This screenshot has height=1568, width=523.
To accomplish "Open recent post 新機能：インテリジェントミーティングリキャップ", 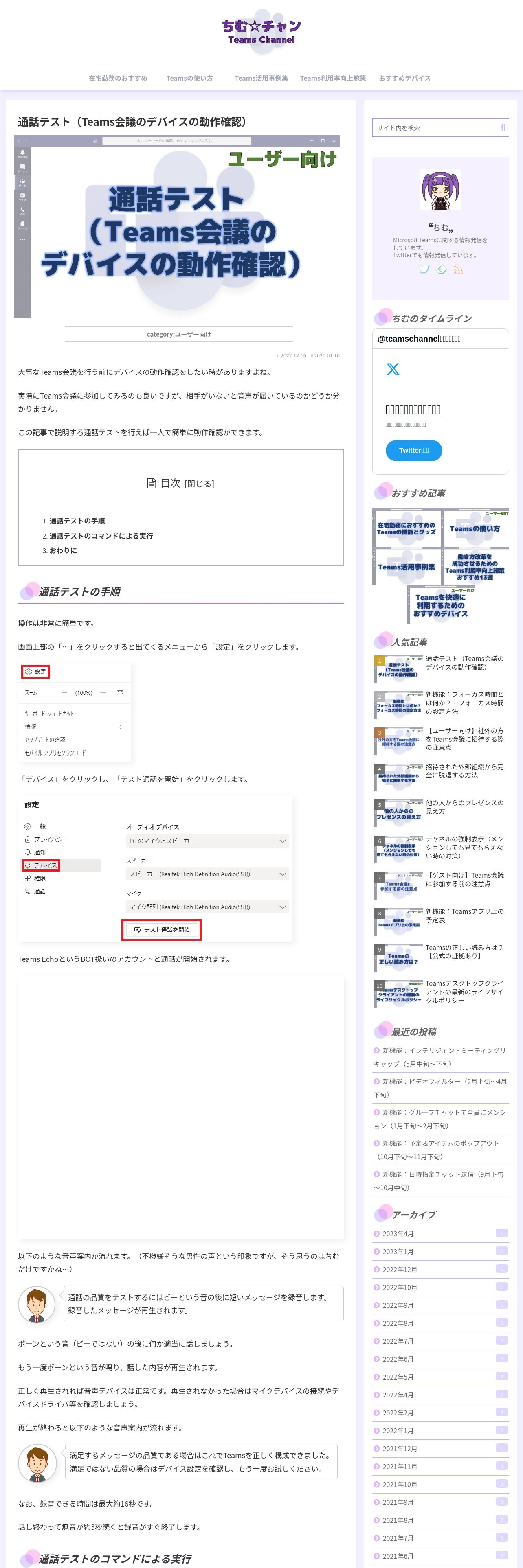I will tap(441, 1057).
